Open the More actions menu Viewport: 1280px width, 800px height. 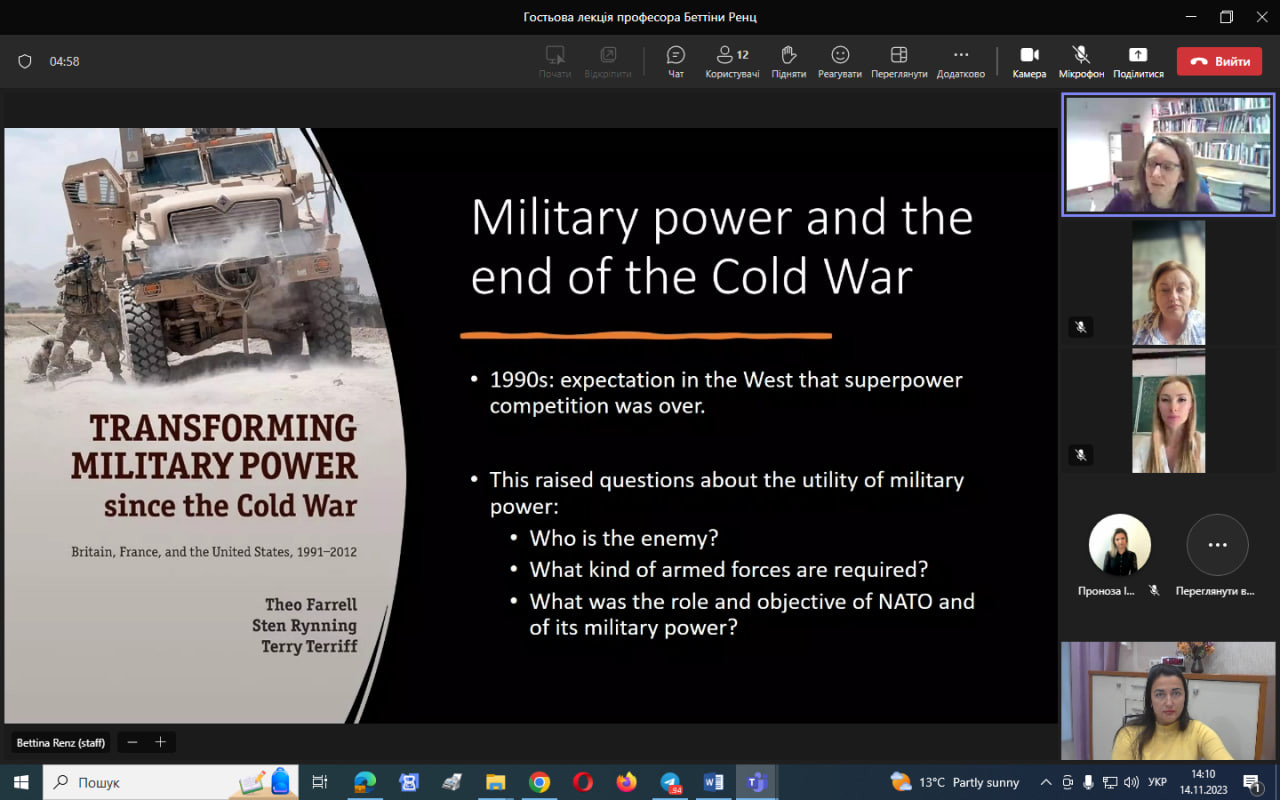point(960,60)
